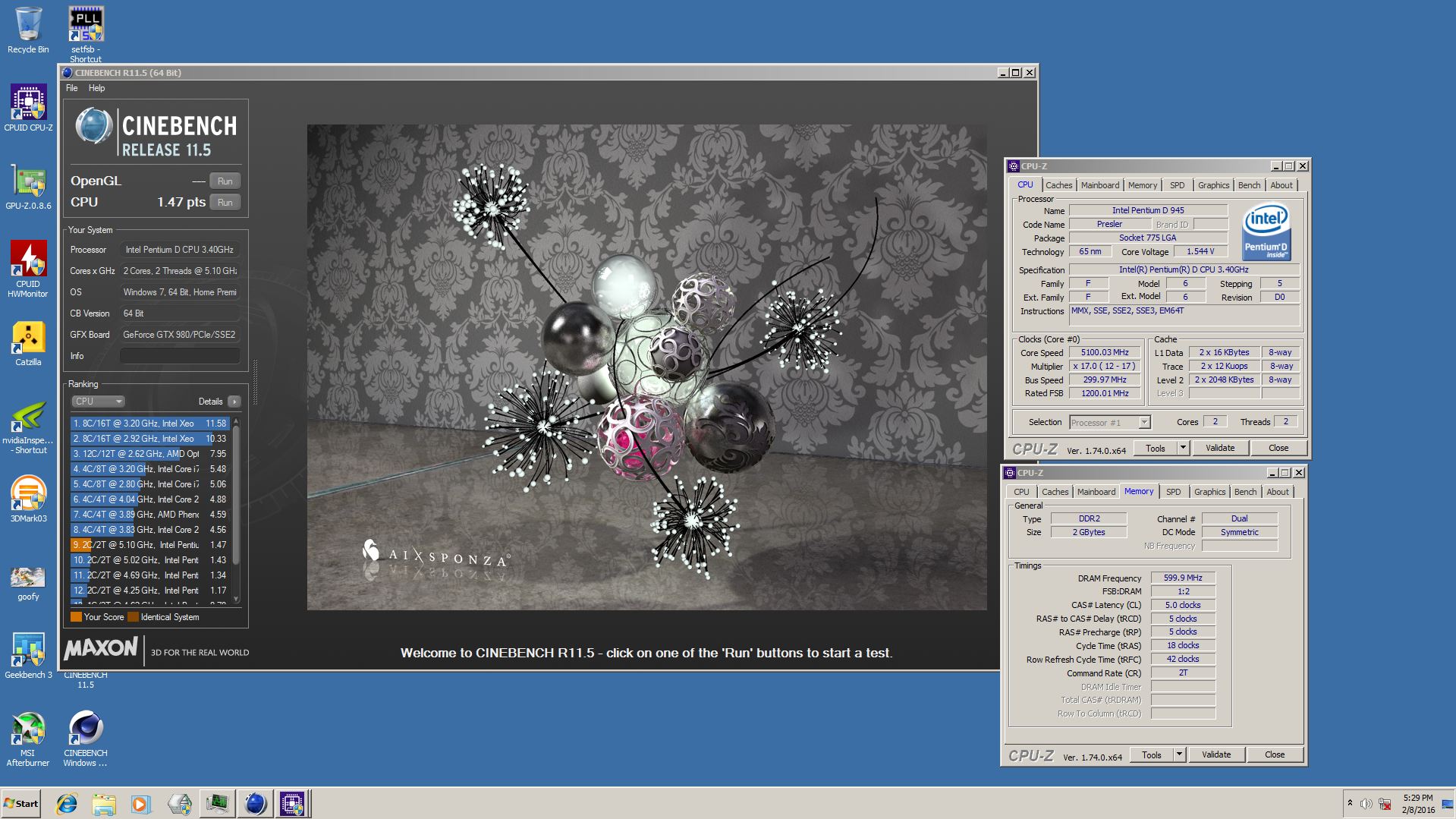
Task: Click the Cinebench rendered scene preview
Action: point(646,367)
